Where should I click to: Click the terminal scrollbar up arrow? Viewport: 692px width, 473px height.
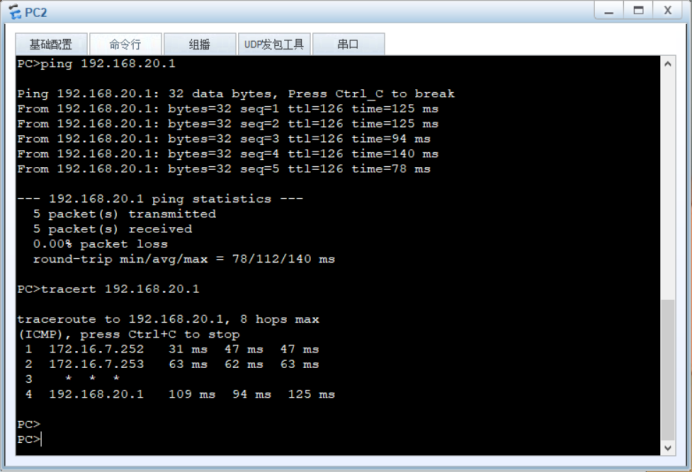[x=668, y=64]
